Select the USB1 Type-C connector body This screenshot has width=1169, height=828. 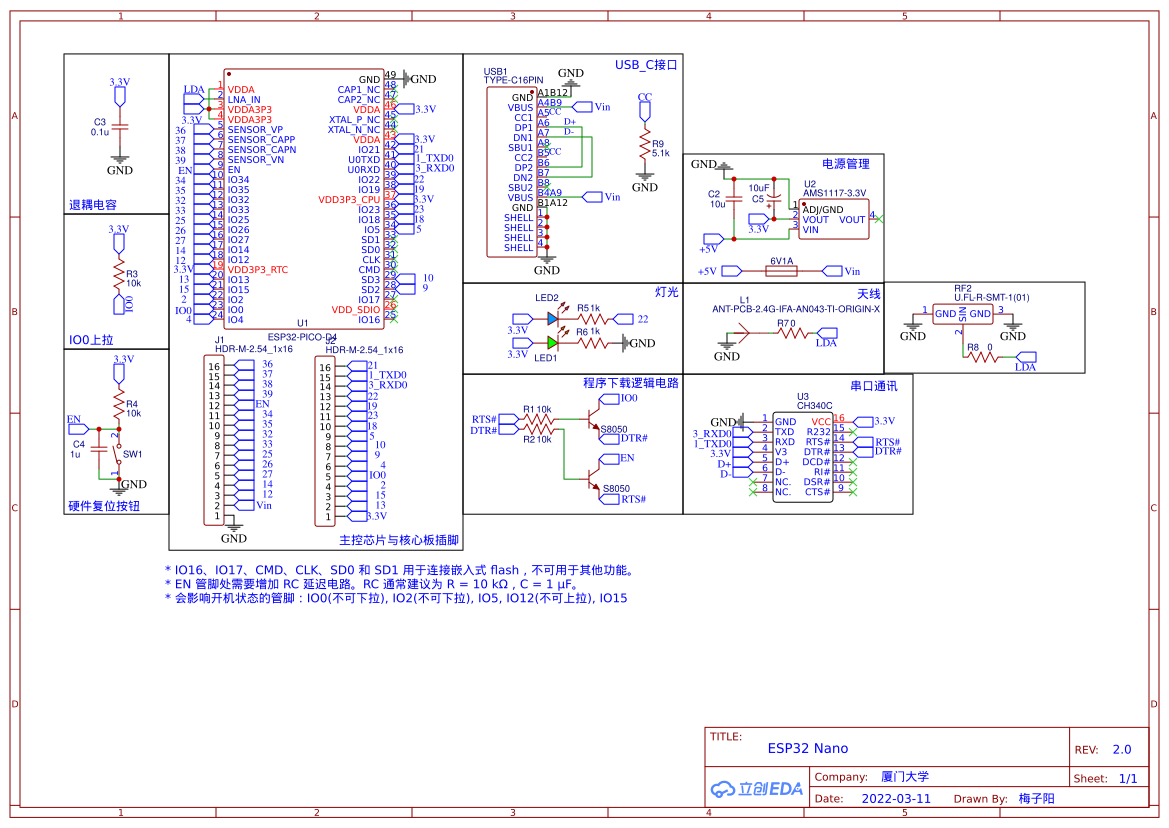(x=511, y=172)
